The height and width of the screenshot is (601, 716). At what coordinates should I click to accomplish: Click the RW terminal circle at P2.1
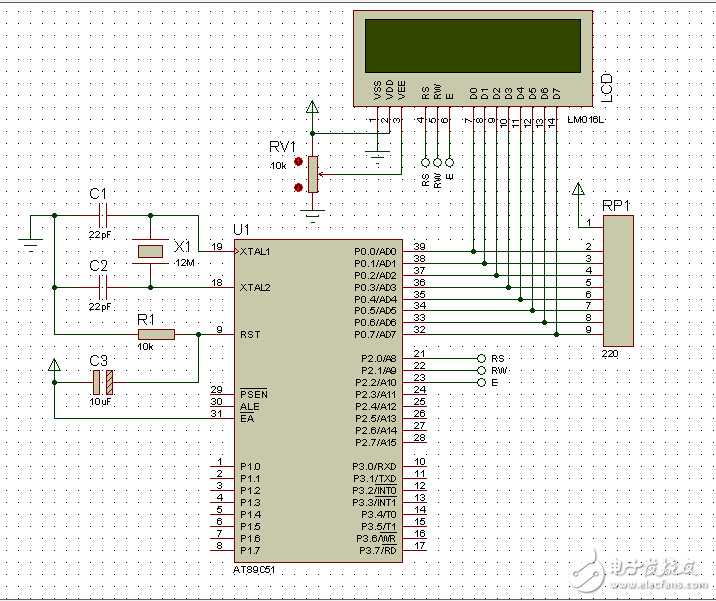481,370
